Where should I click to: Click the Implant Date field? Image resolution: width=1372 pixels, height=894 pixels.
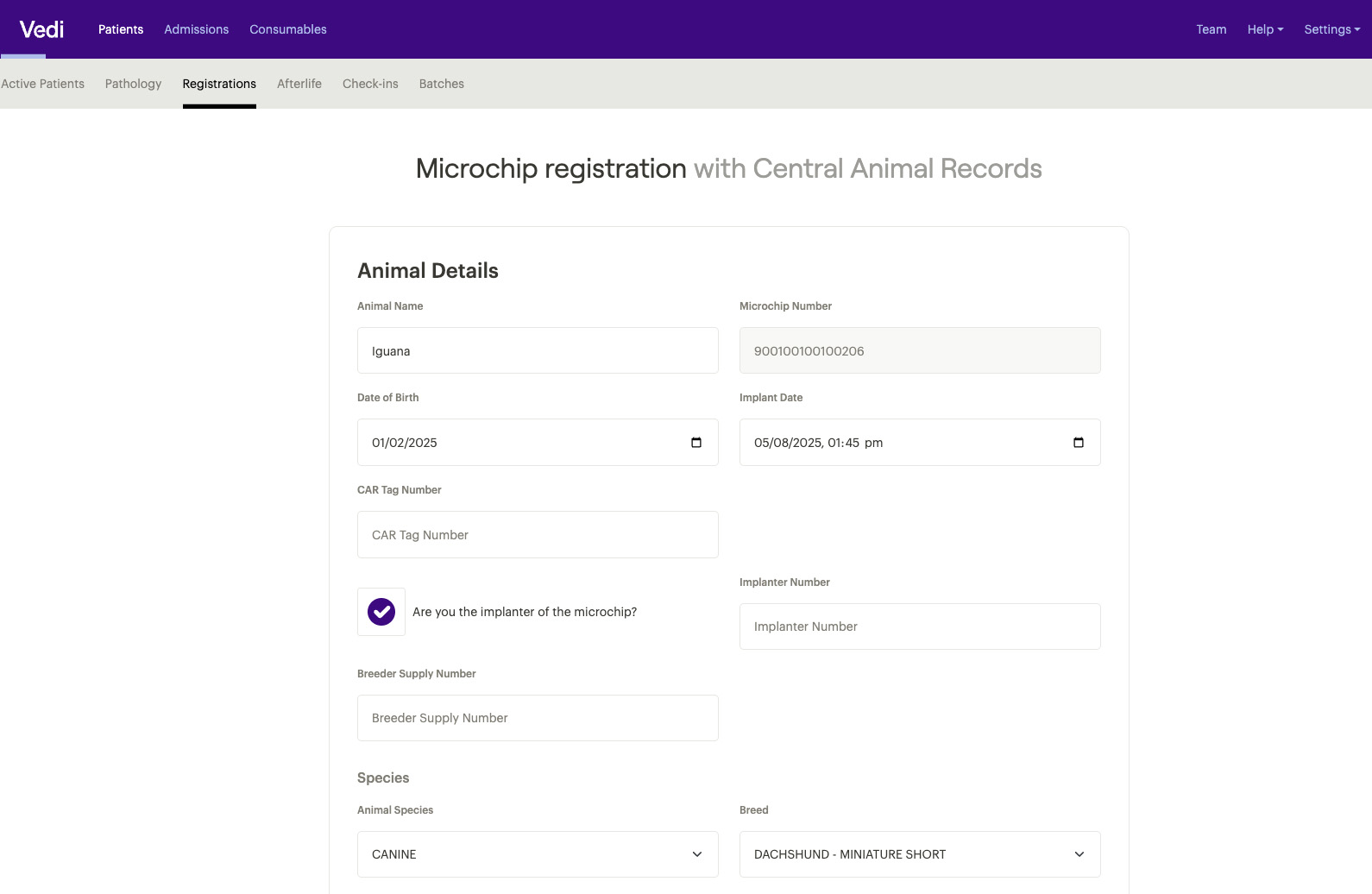coord(920,443)
